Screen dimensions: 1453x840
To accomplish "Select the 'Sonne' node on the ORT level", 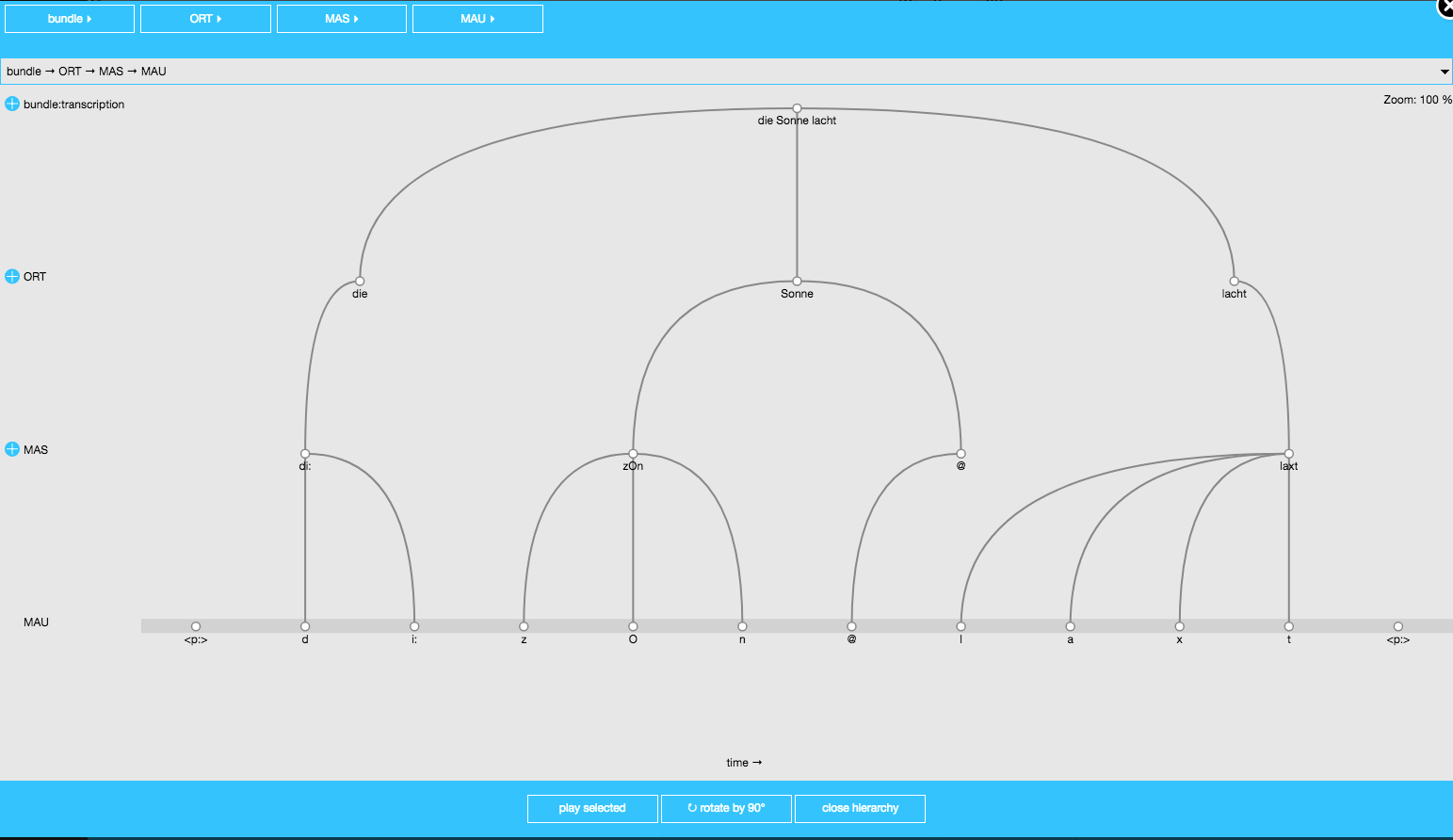I will [797, 280].
